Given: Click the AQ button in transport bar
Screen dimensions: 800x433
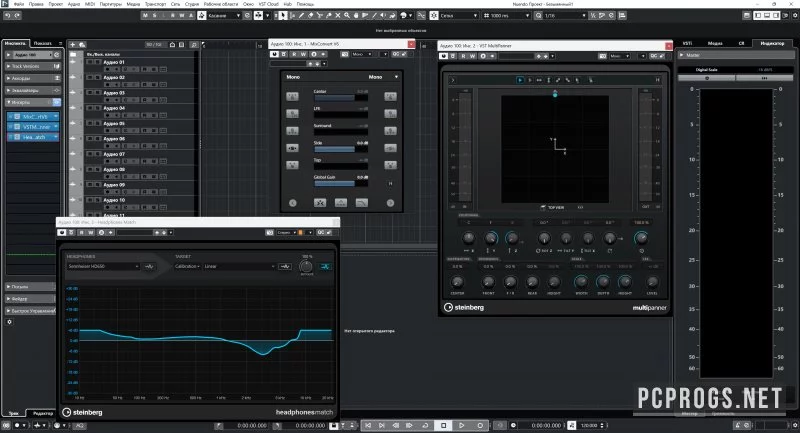Looking at the screenshot, I should point(79,425).
